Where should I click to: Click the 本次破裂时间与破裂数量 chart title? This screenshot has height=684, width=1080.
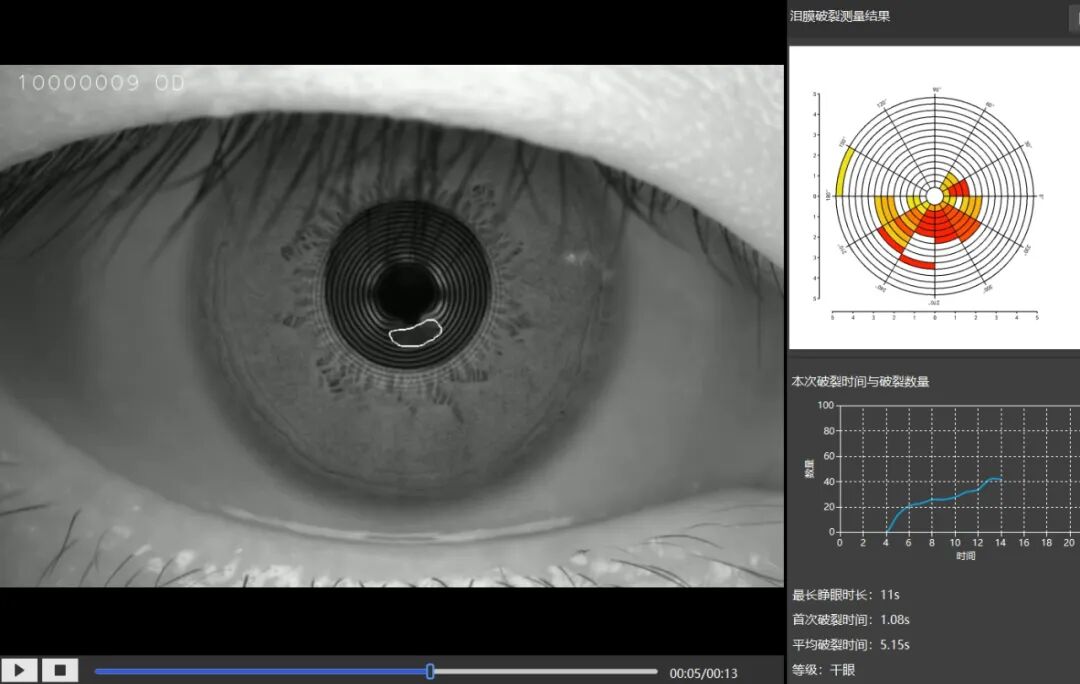click(860, 381)
